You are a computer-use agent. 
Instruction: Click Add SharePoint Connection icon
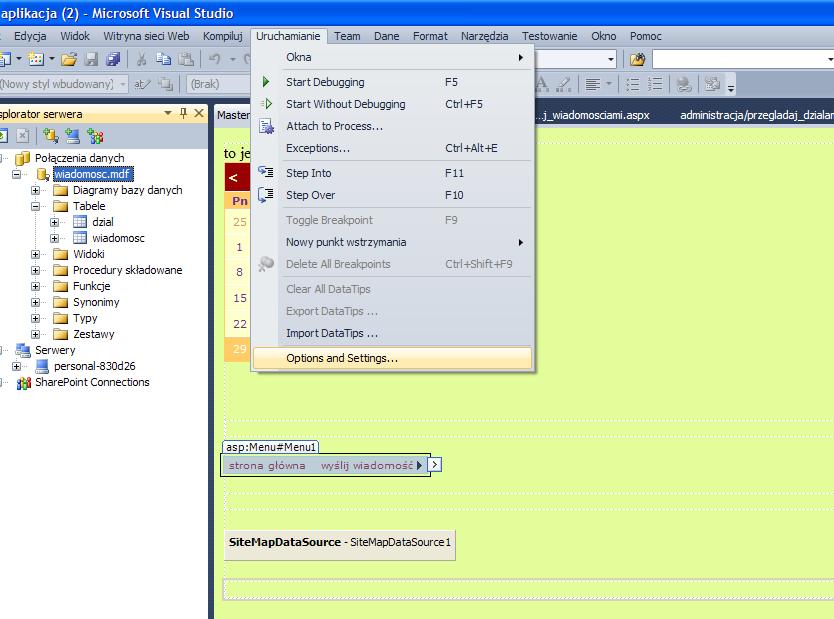(95, 136)
